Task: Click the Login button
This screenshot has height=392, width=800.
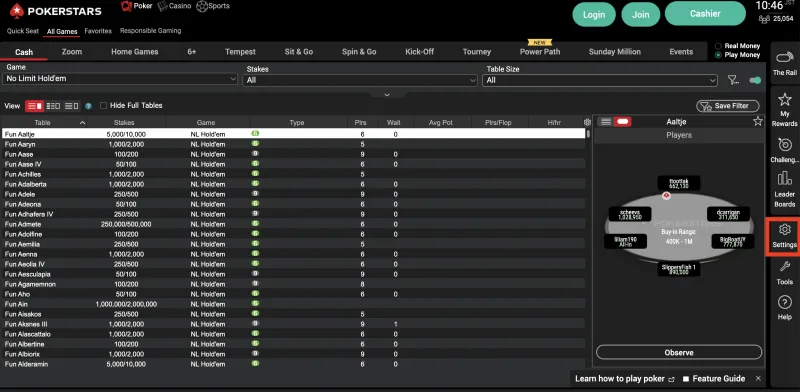Action: (x=594, y=14)
